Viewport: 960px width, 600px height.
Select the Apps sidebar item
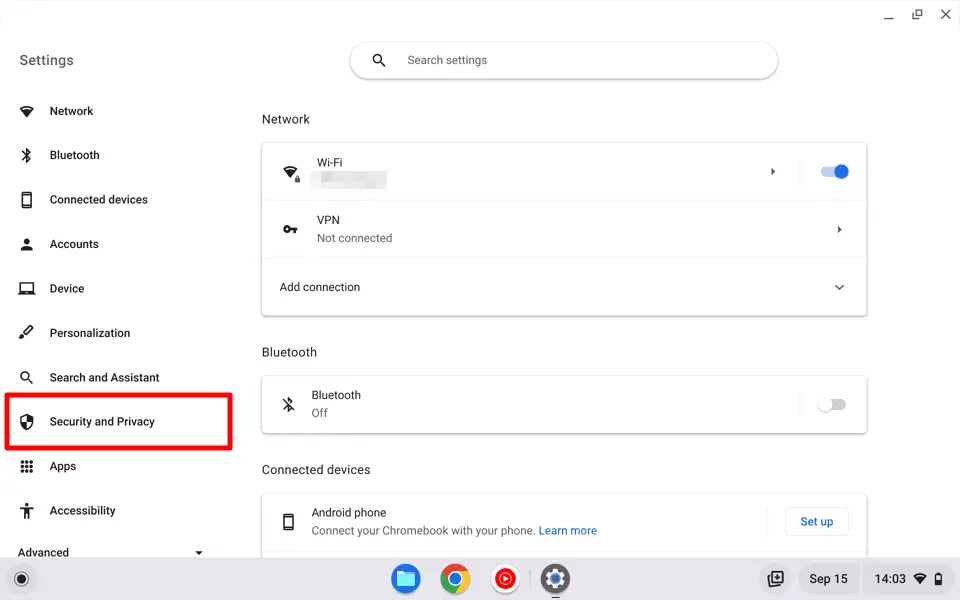[x=62, y=466]
